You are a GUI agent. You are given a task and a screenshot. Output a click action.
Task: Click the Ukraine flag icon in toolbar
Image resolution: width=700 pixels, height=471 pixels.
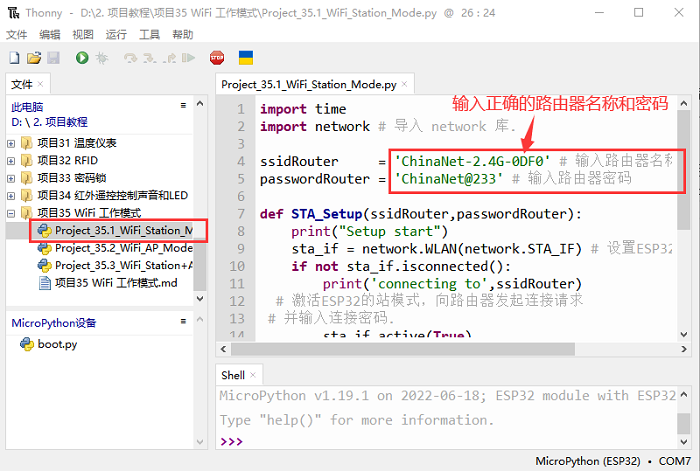(245, 58)
